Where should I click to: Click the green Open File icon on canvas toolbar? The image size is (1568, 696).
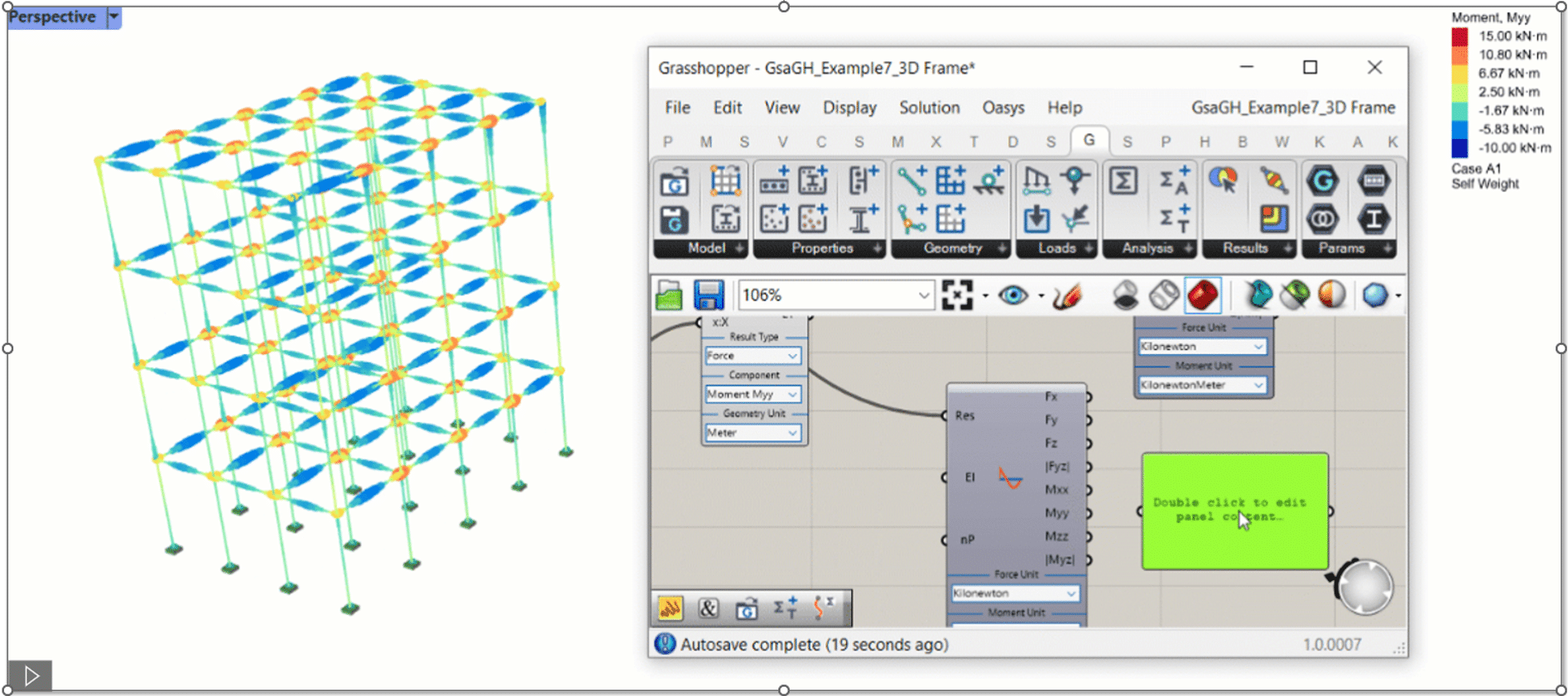(x=669, y=295)
